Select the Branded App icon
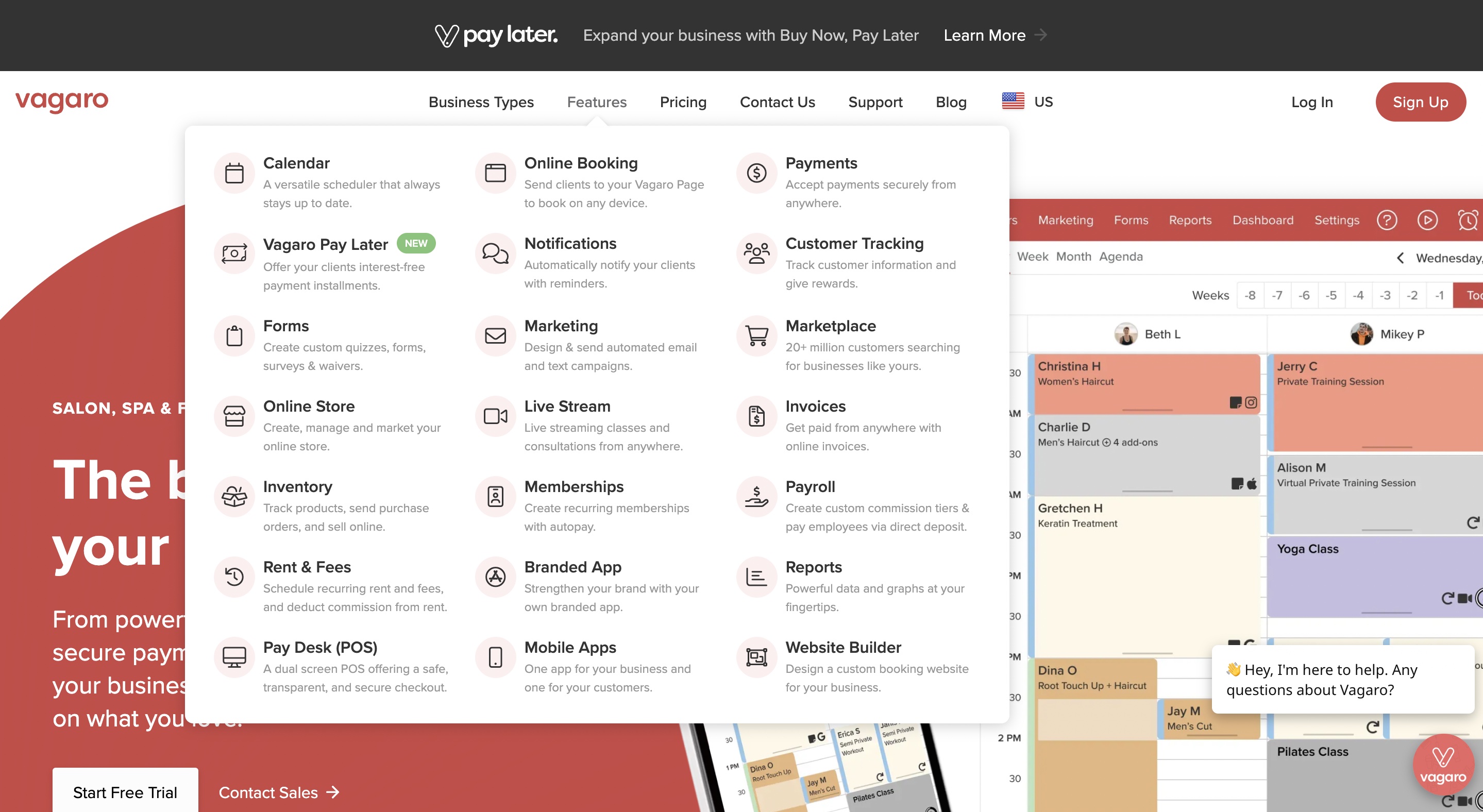The image size is (1483, 812). tap(495, 577)
